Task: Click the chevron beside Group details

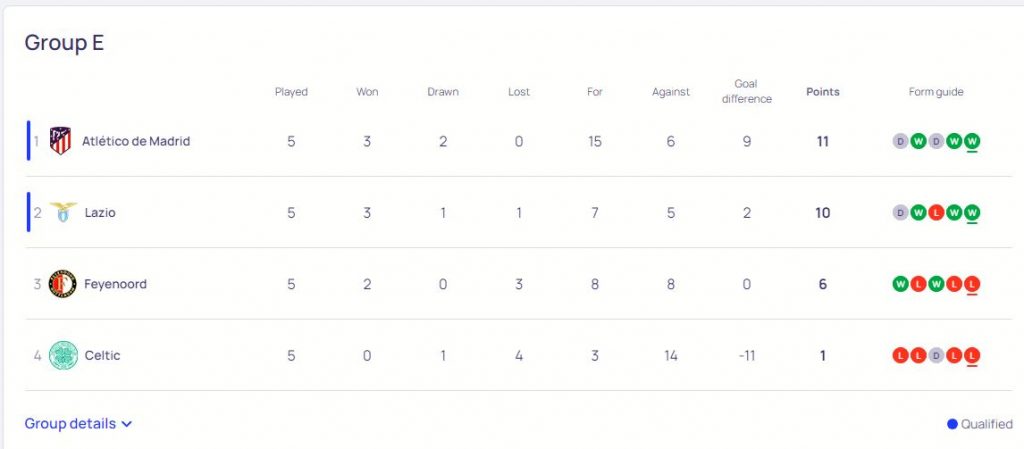Action: point(127,424)
